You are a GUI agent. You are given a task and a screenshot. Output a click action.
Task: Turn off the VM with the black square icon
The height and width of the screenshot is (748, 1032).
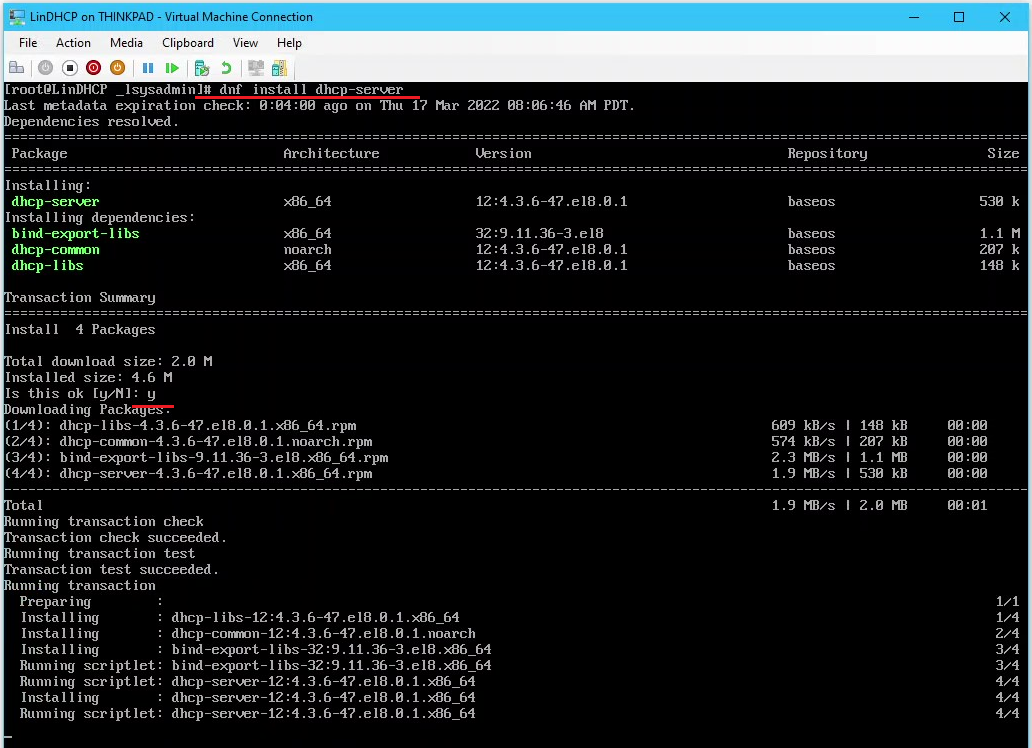coord(70,68)
